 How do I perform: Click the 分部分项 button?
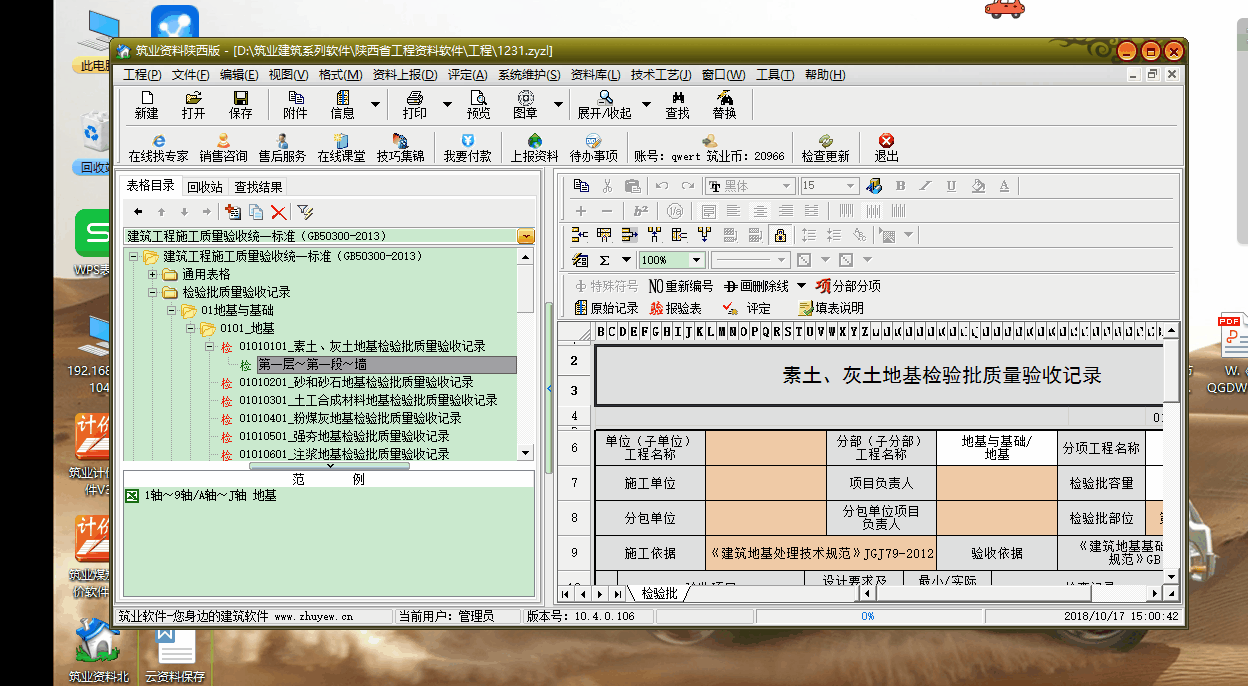tap(847, 286)
